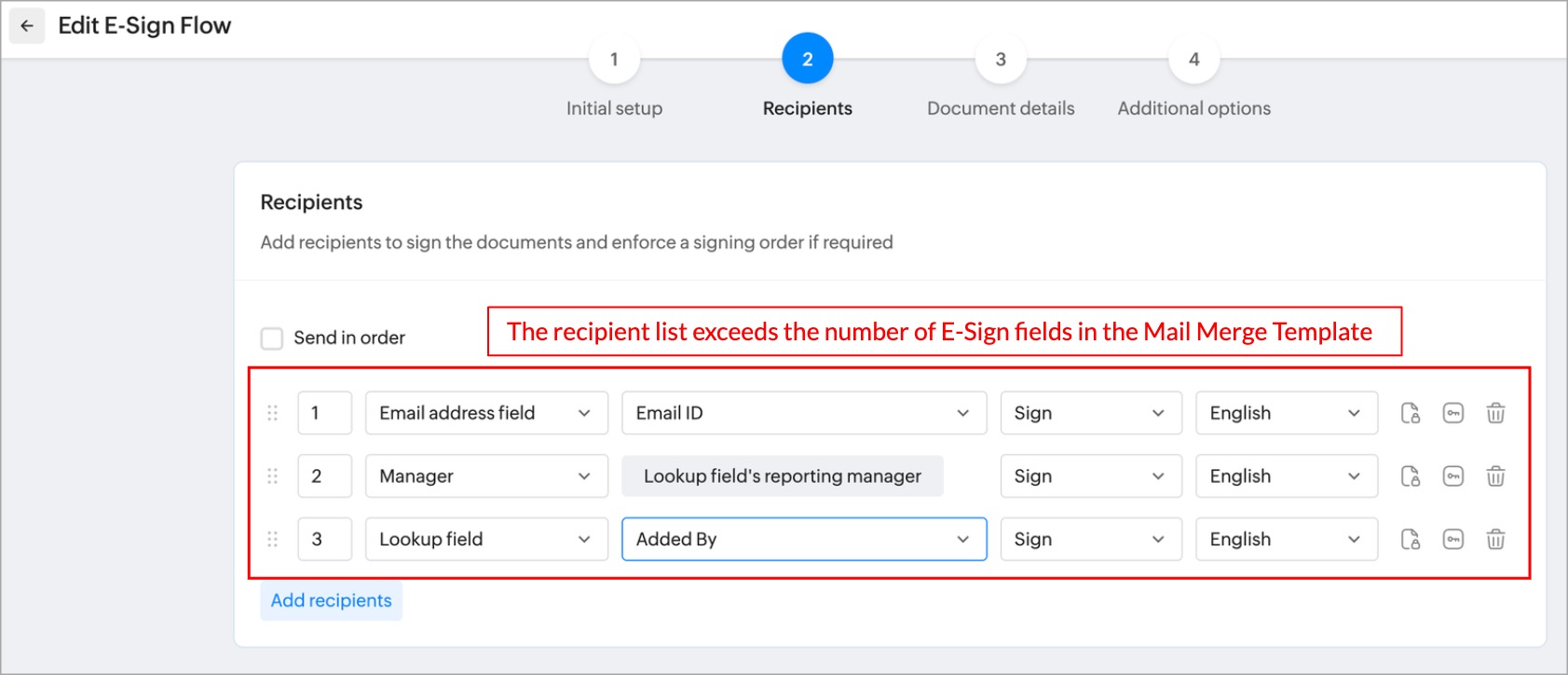Go to step 1 Initial setup
The width and height of the screenshot is (1568, 675).
[614, 60]
